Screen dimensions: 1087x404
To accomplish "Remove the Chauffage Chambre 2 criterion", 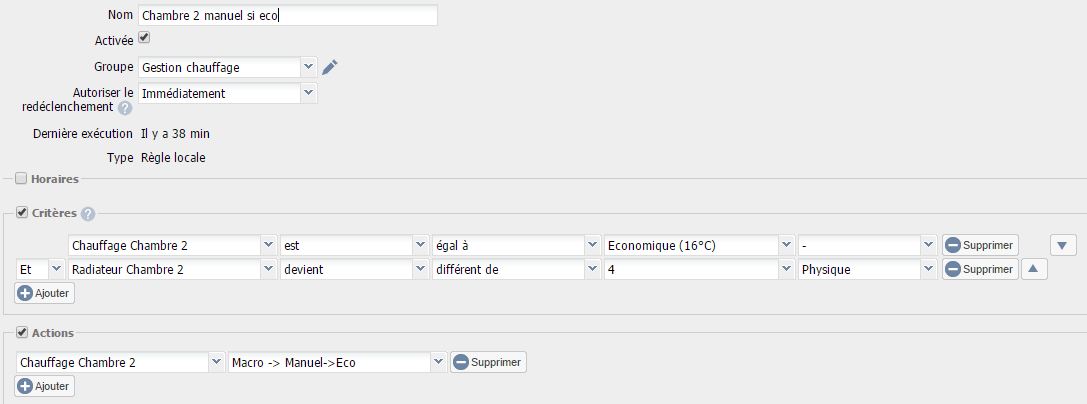I will pyautogui.click(x=980, y=245).
